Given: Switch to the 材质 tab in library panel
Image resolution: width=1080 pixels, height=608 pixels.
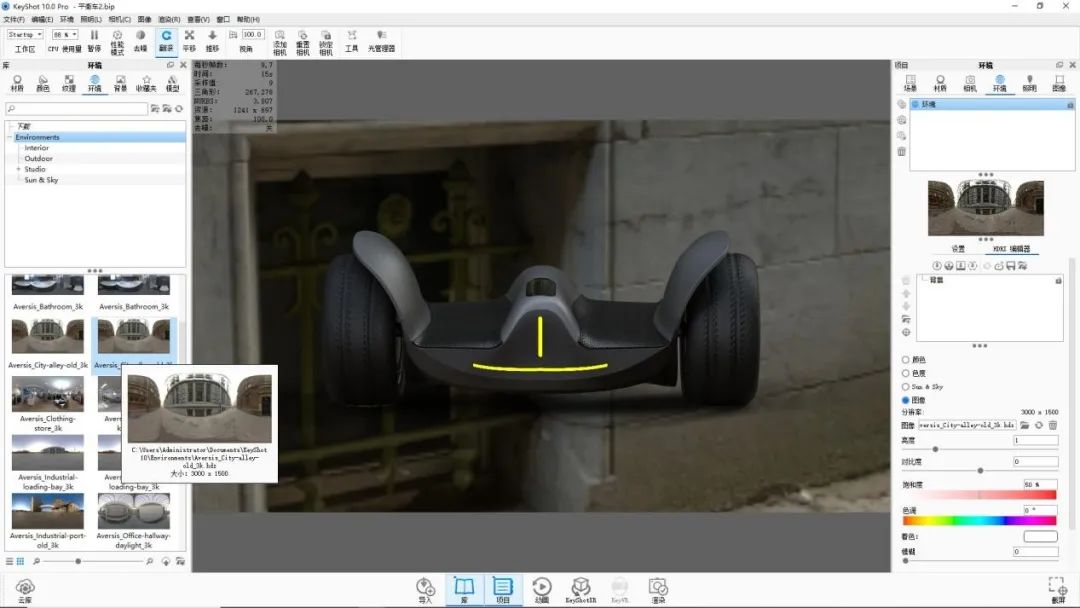Looking at the screenshot, I should tap(17, 82).
